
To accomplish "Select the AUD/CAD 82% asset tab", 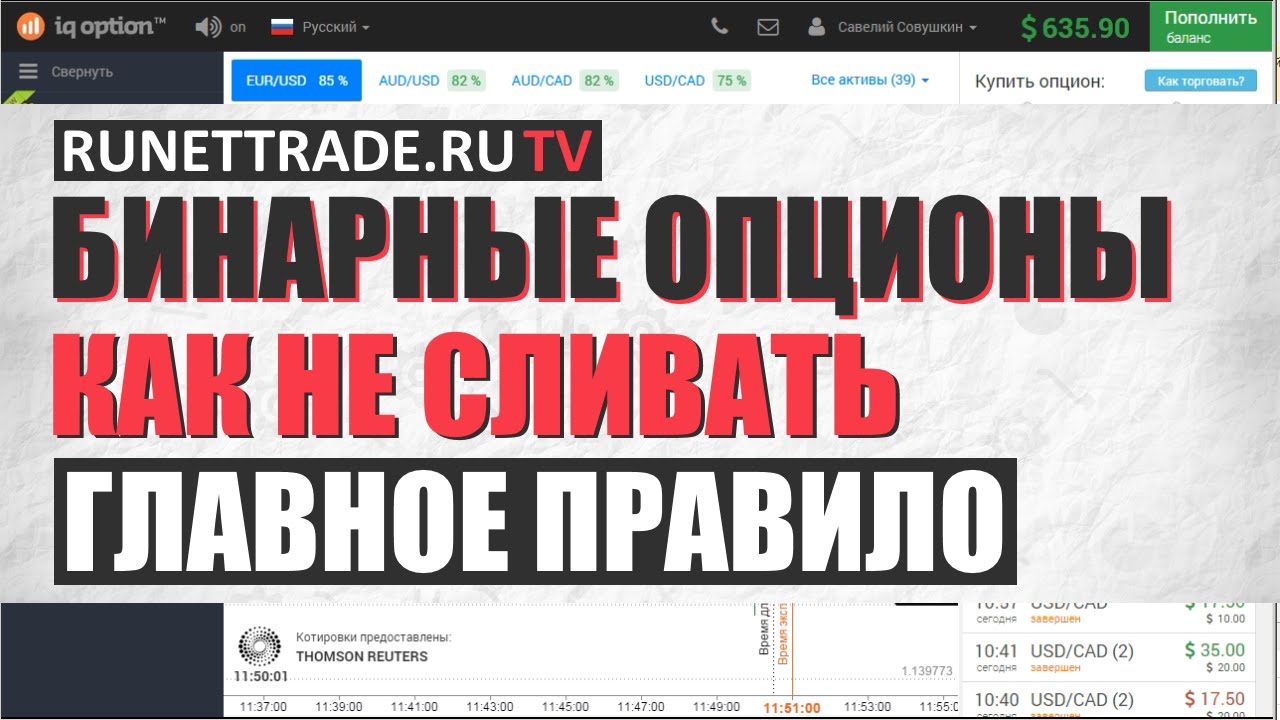I will pyautogui.click(x=565, y=80).
